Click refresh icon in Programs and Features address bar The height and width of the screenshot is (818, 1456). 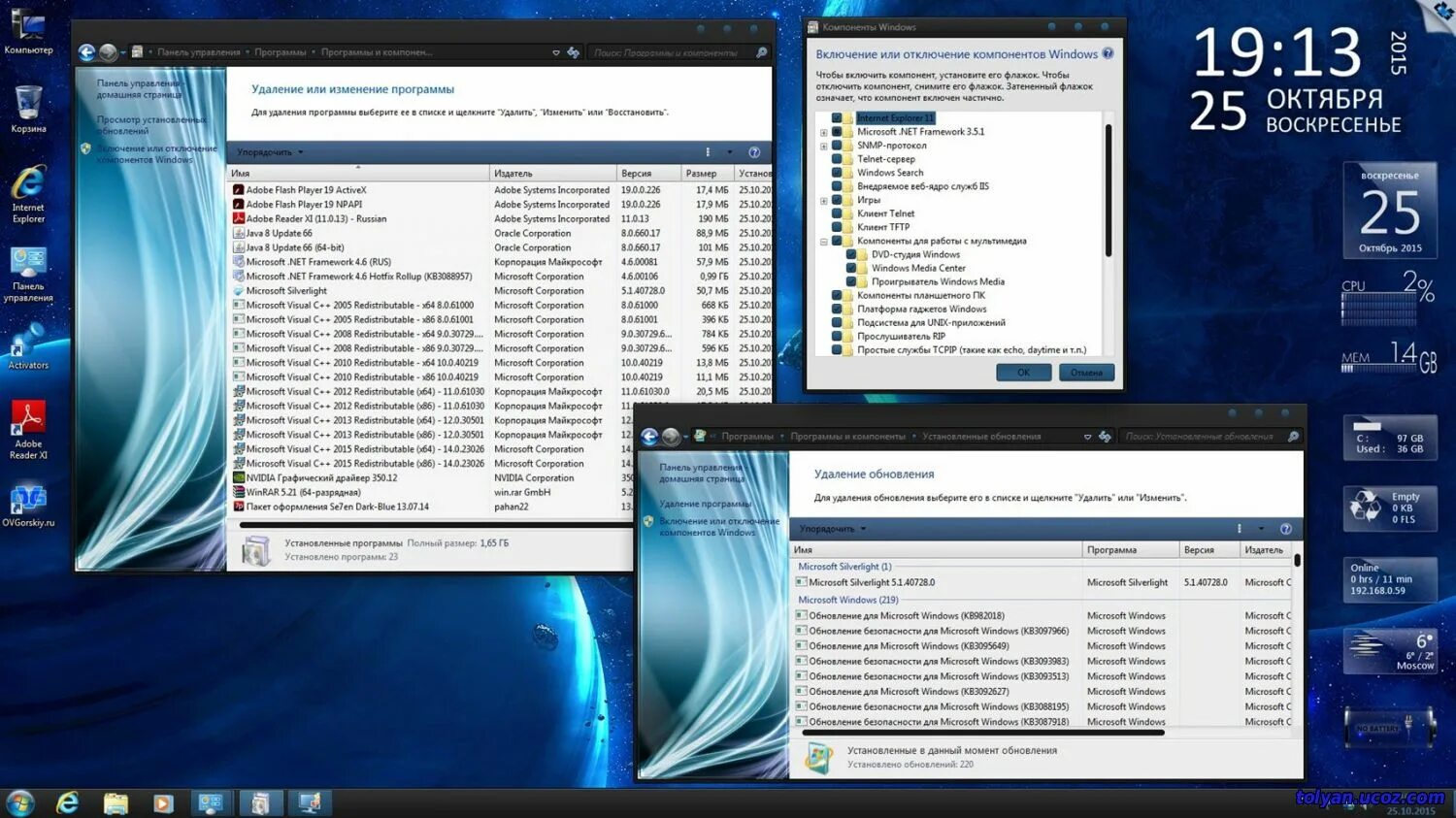tap(574, 52)
